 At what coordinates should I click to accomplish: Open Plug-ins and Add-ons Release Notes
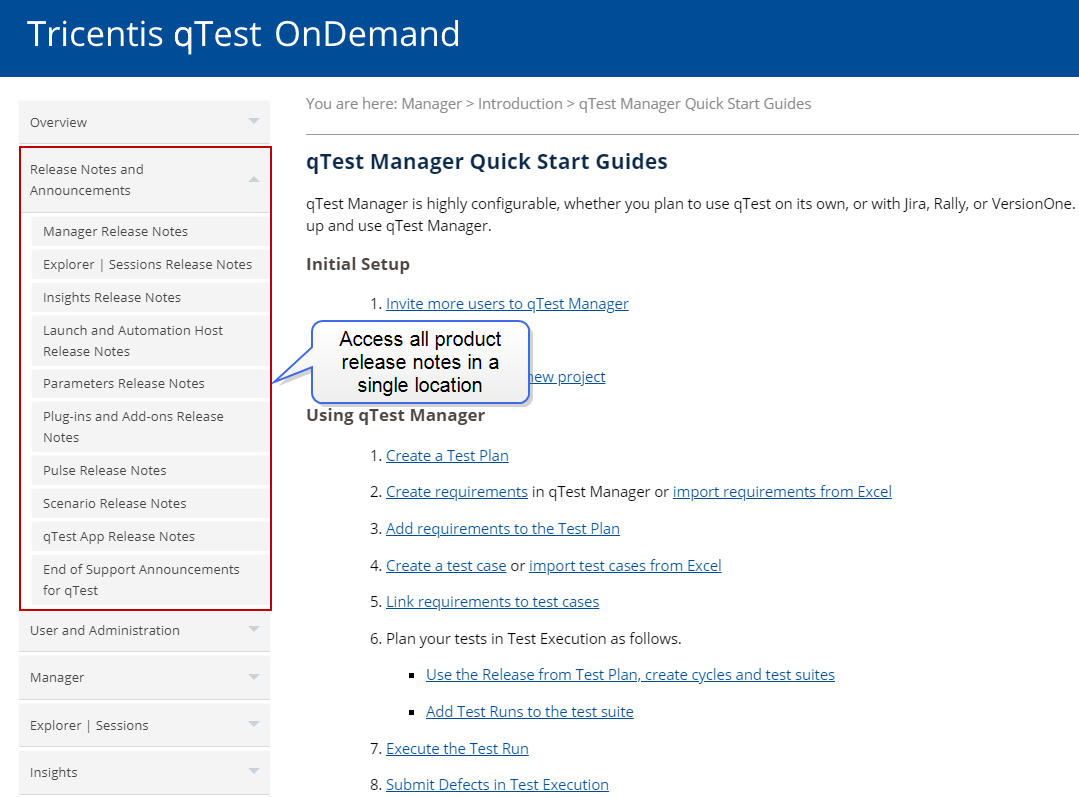(x=150, y=427)
